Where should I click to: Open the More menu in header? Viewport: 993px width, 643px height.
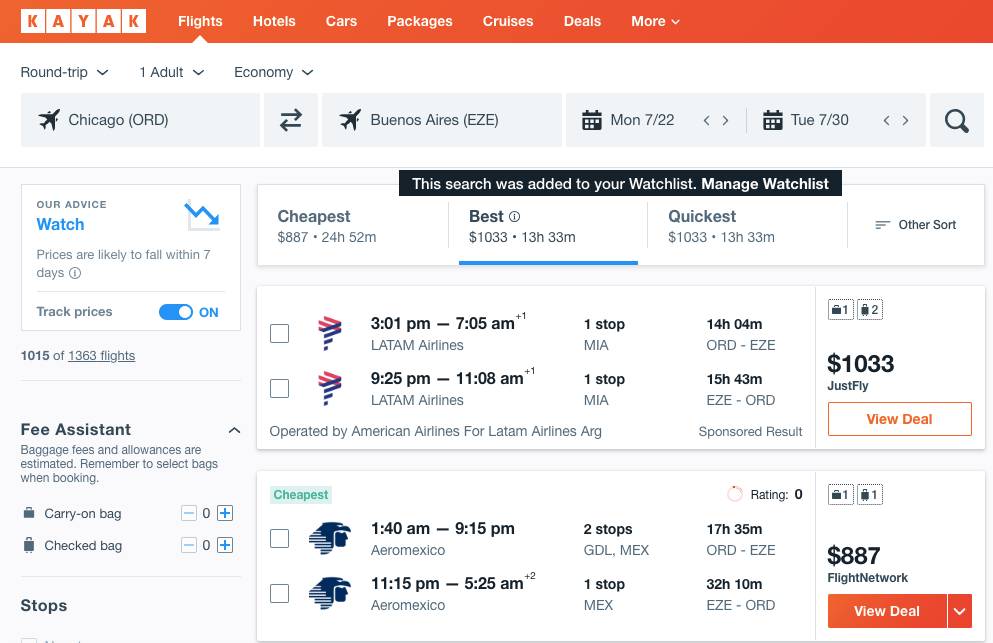tap(655, 21)
